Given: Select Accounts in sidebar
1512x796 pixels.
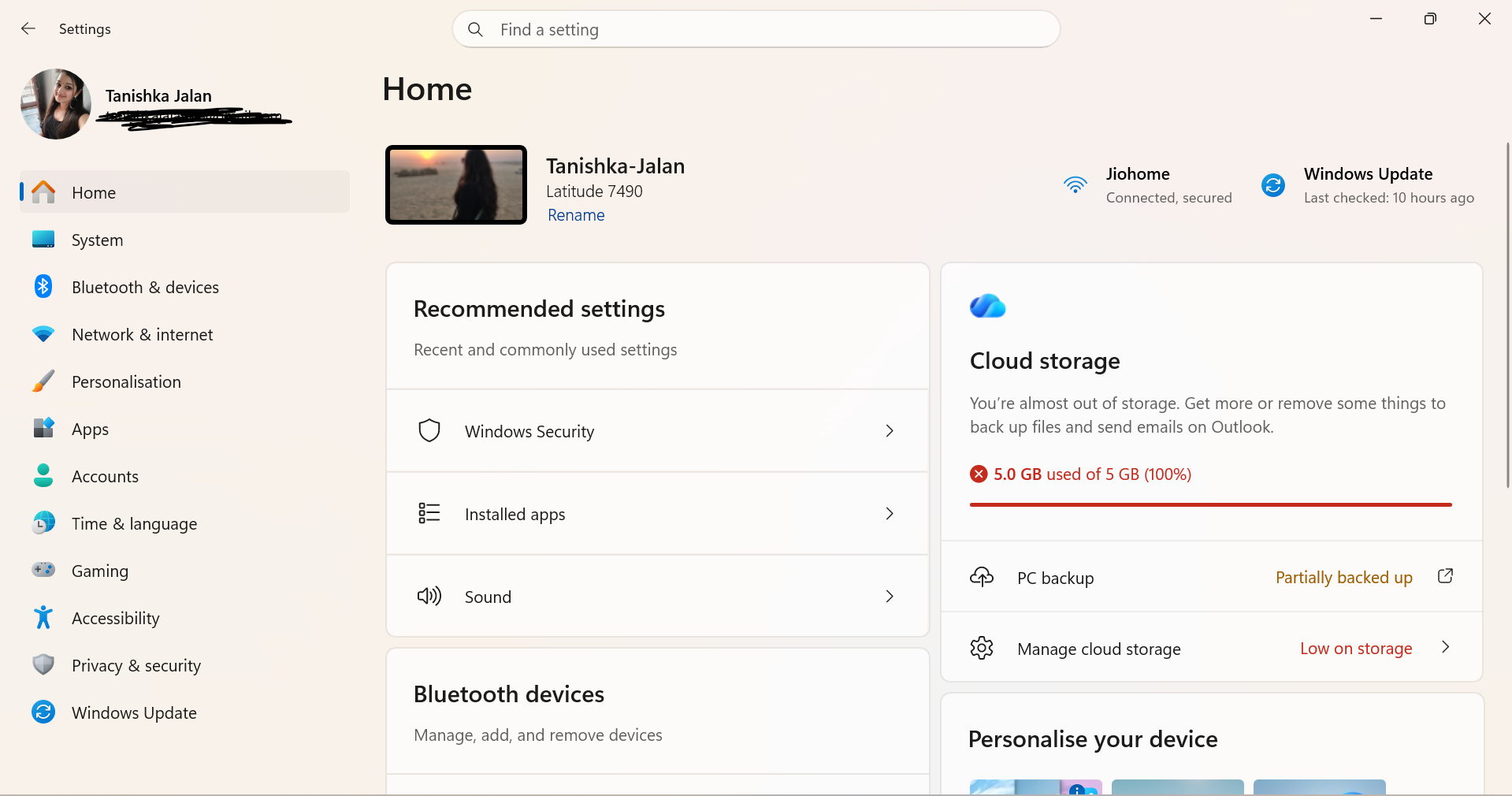Looking at the screenshot, I should (184, 476).
